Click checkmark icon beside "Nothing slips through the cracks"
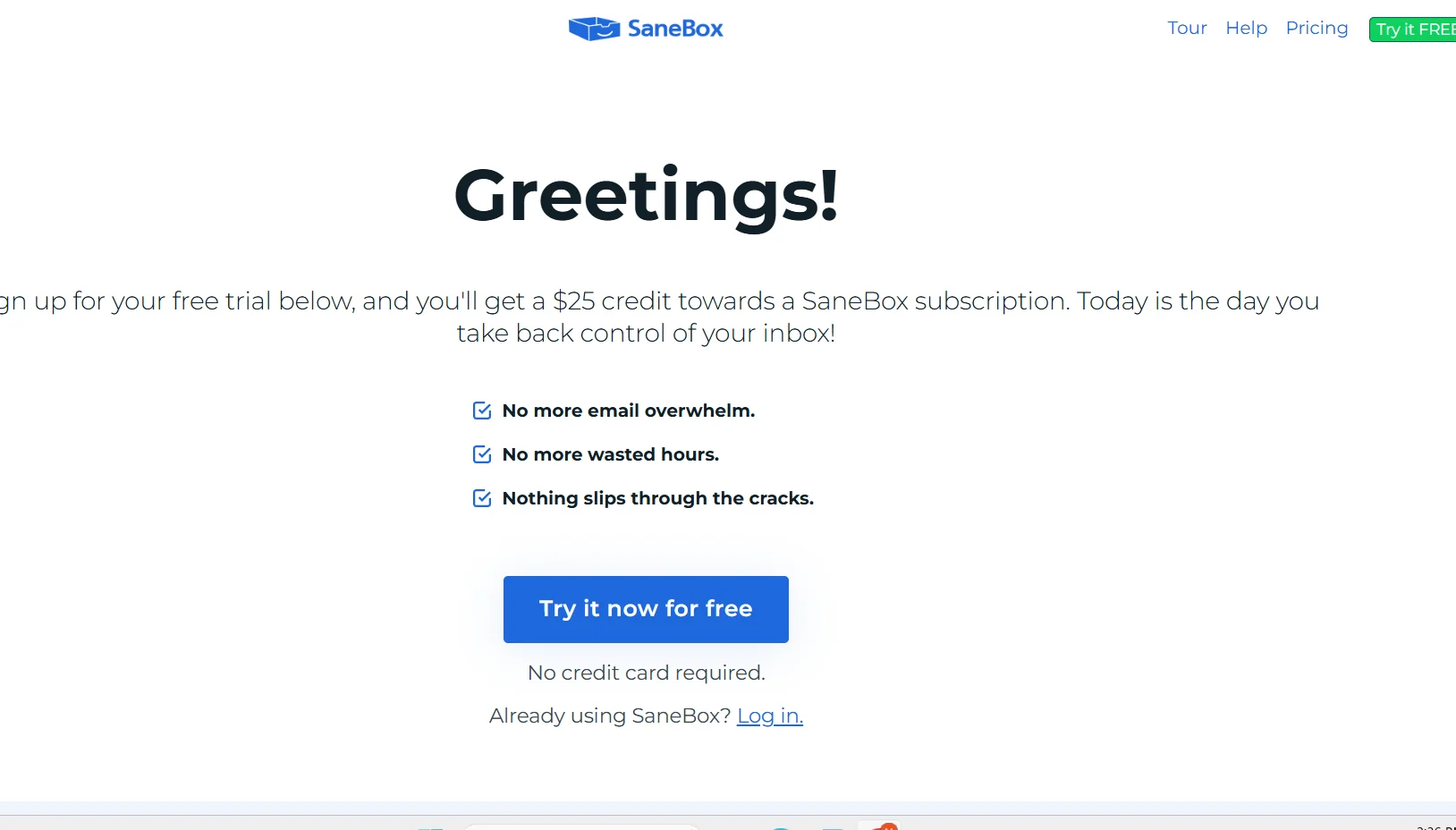Image resolution: width=1456 pixels, height=830 pixels. tap(482, 498)
